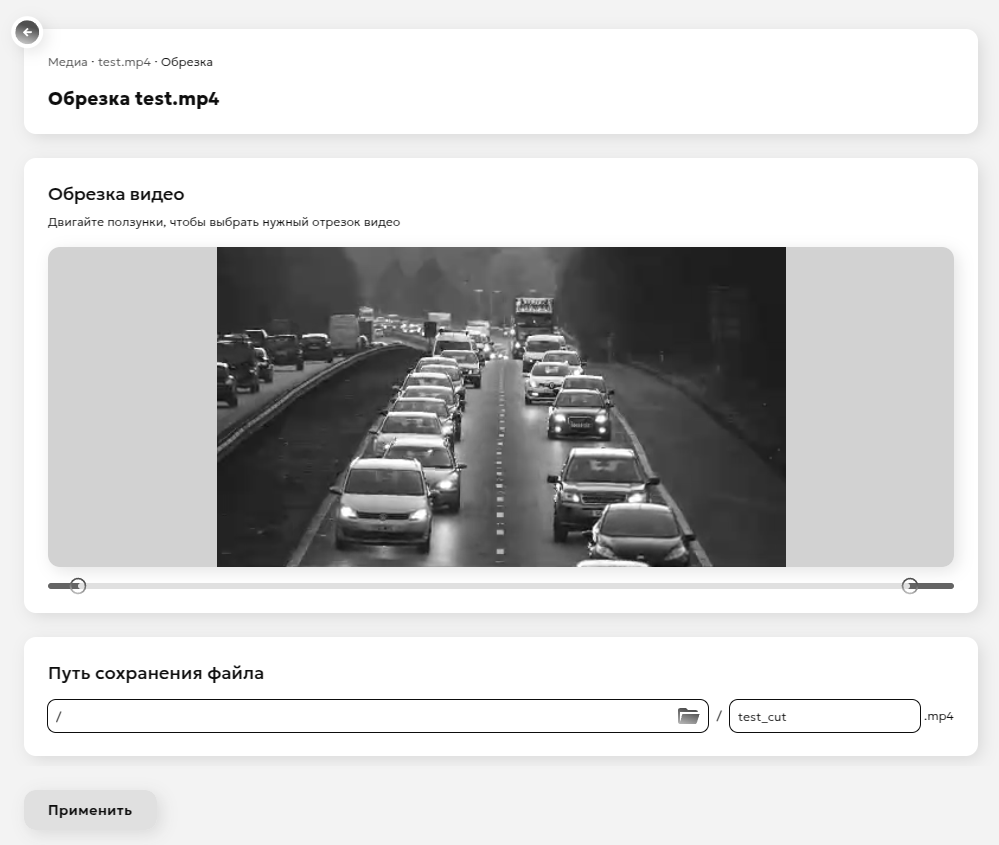Click the Обрезка breadcrumb item

tap(188, 61)
